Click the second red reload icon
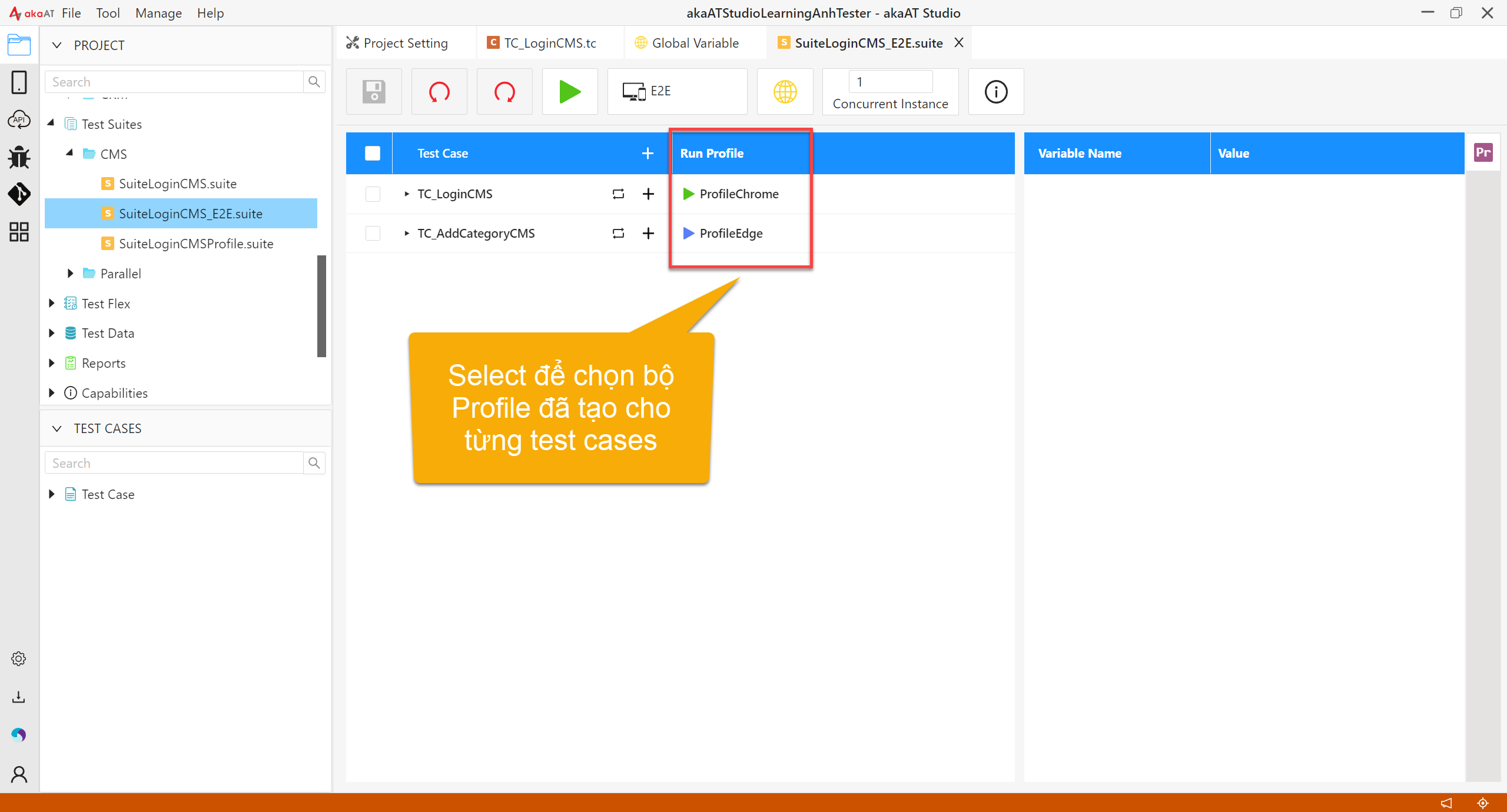Viewport: 1507px width, 812px height. [504, 92]
